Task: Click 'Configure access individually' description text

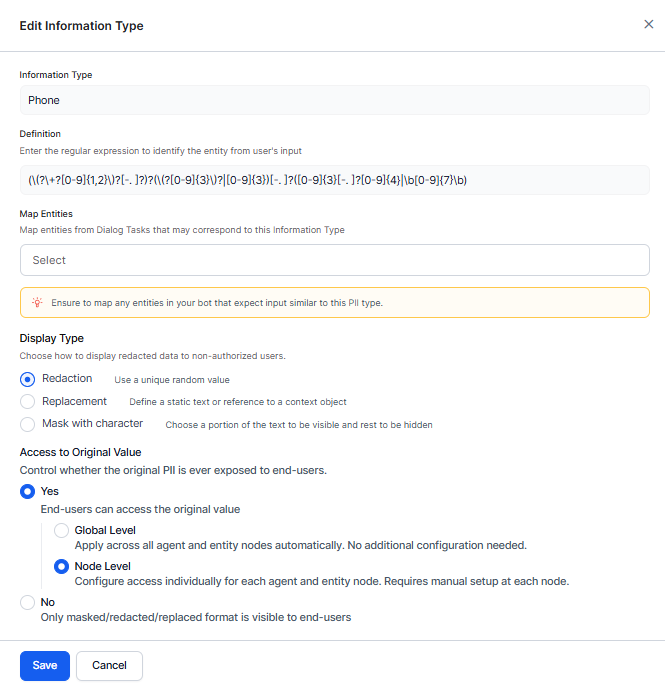Action: tap(322, 581)
